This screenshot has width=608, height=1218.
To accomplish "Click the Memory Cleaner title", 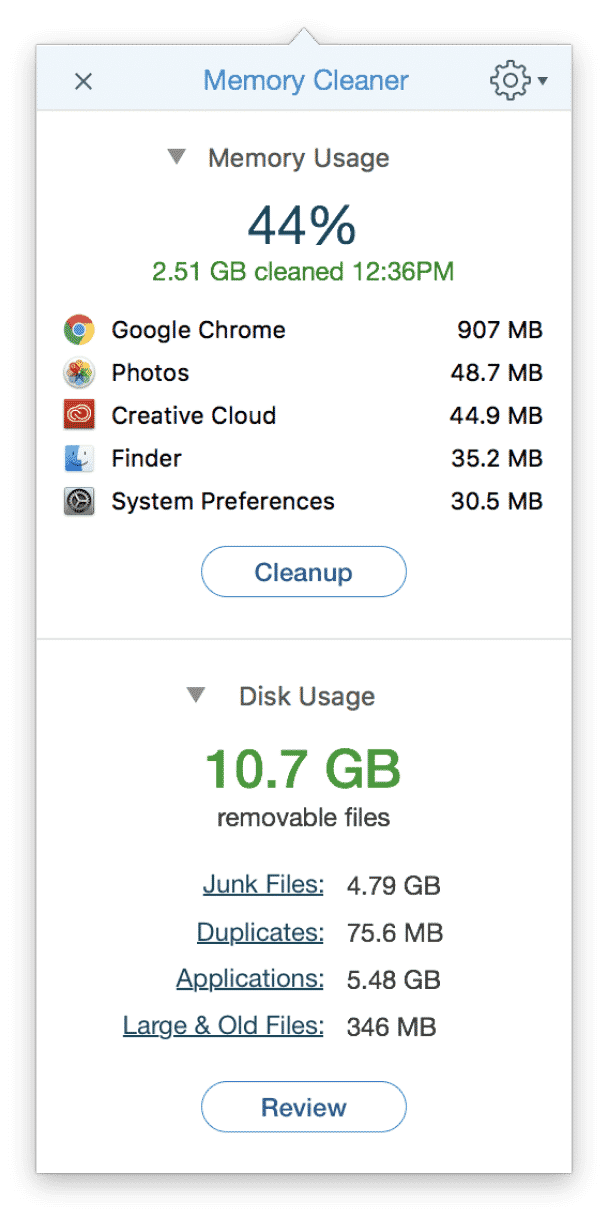I will tap(305, 80).
